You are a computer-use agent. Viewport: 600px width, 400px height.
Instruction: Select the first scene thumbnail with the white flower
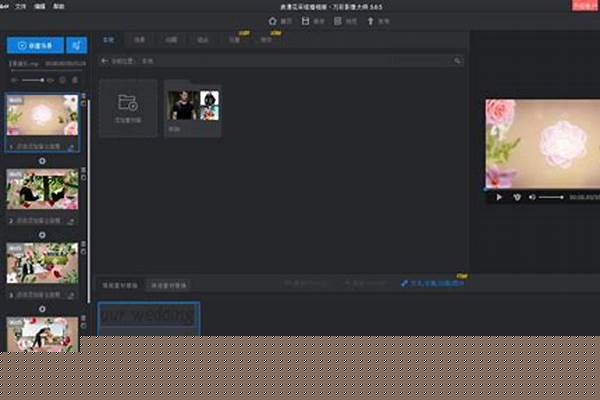(x=42, y=115)
